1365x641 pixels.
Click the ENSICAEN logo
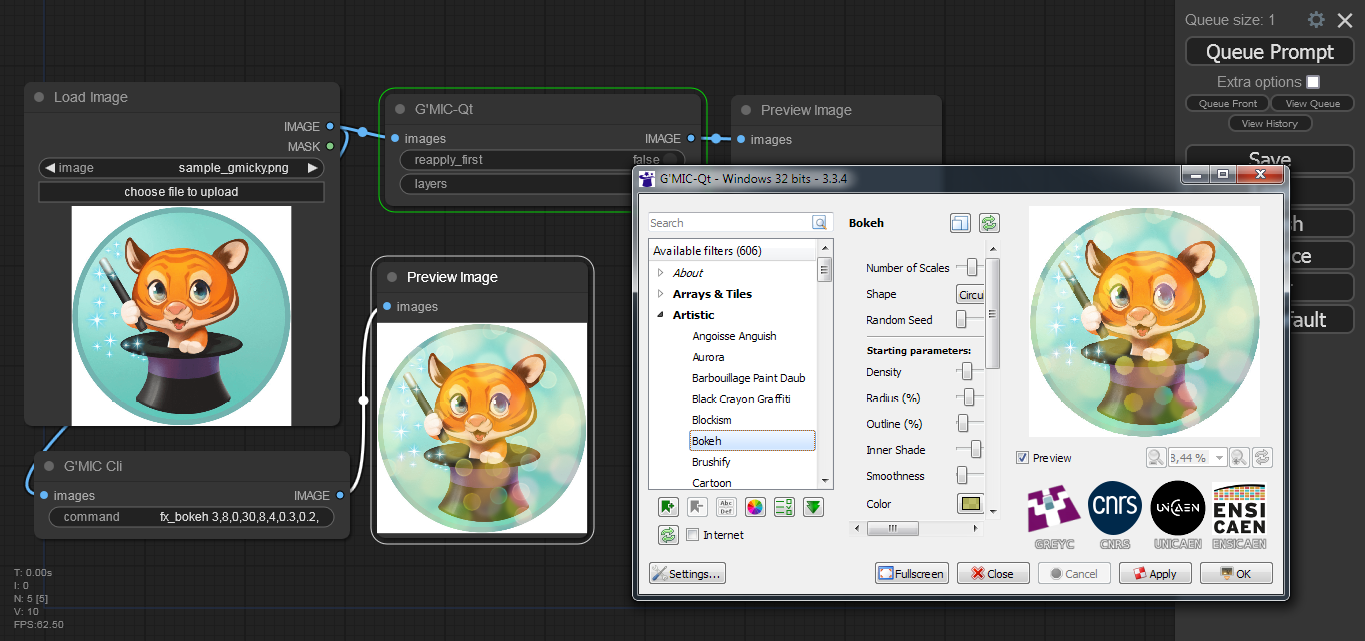click(x=1239, y=515)
